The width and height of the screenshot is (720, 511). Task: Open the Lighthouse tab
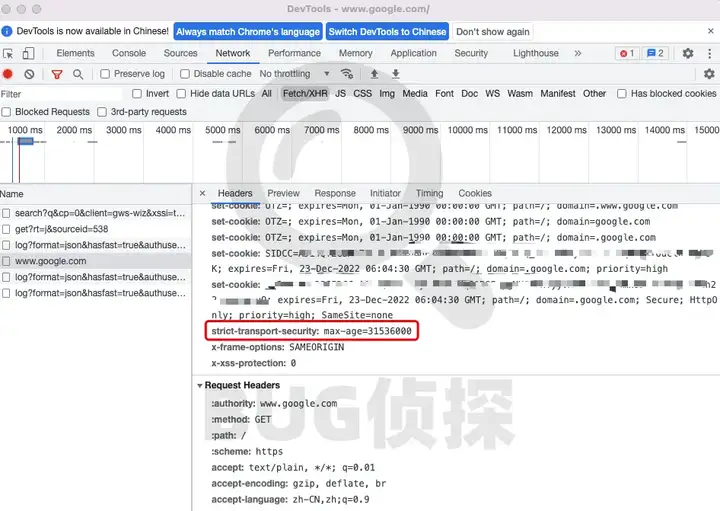pyautogui.click(x=536, y=53)
